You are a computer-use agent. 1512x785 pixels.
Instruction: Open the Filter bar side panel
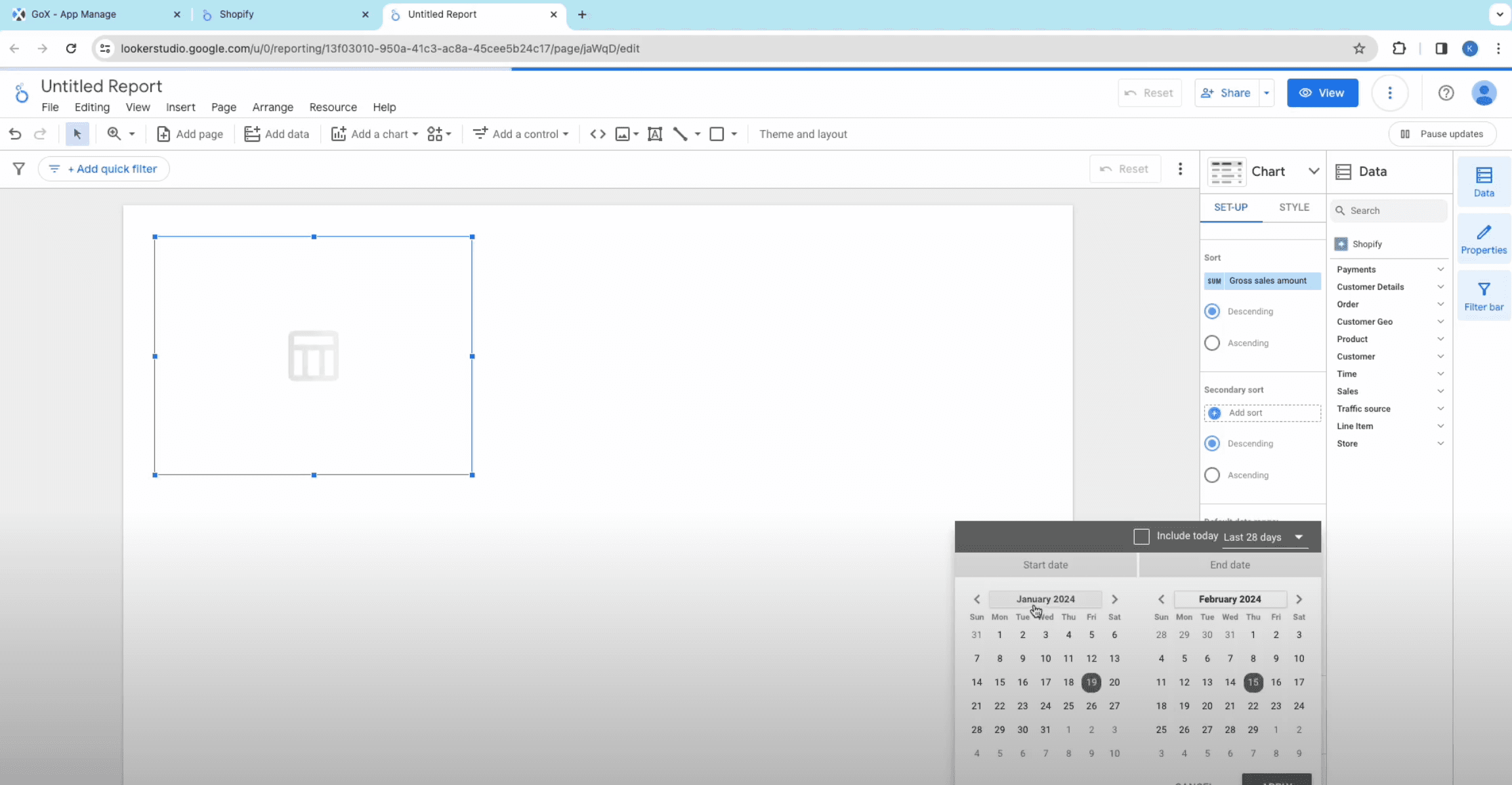tap(1483, 296)
